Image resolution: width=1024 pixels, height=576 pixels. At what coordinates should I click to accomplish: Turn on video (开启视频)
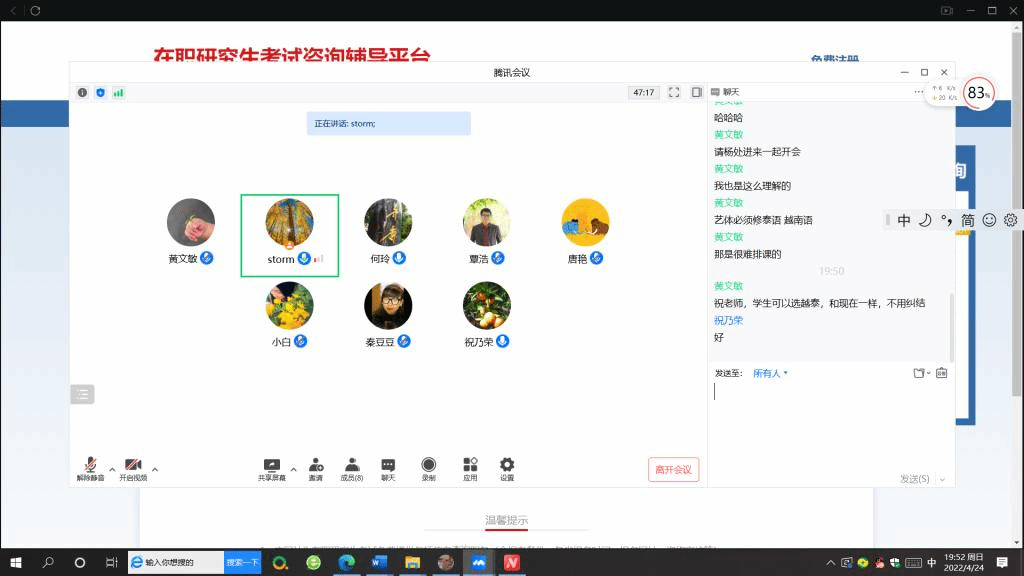pos(133,468)
